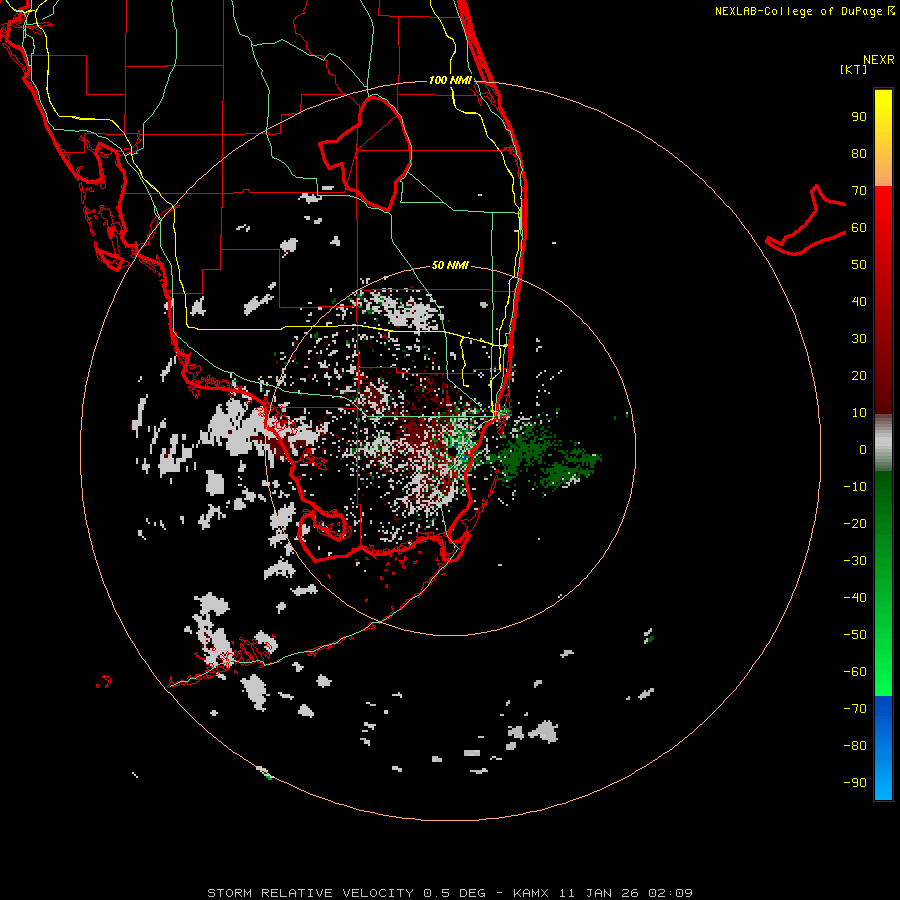Pick the 90 value on velocity scale
The height and width of the screenshot is (900, 900).
click(x=859, y=117)
